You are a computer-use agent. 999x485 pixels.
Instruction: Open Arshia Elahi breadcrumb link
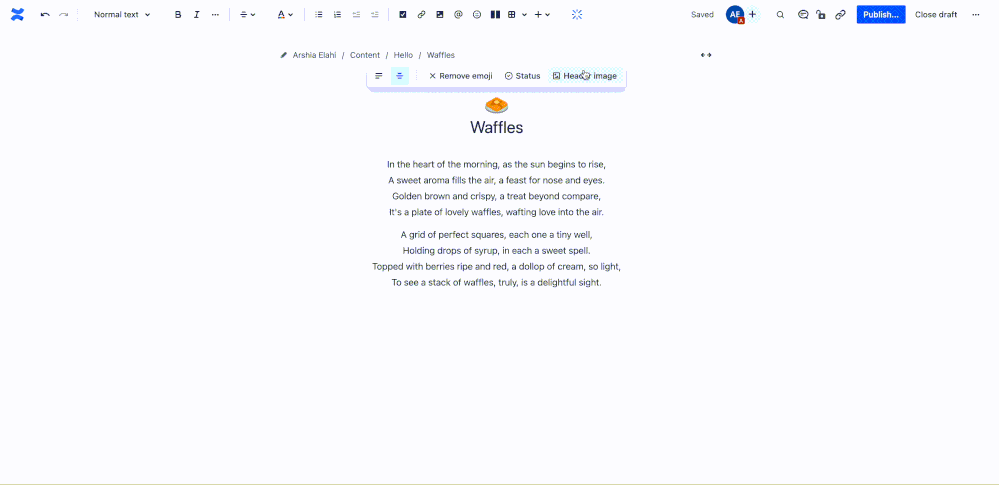pyautogui.click(x=314, y=55)
